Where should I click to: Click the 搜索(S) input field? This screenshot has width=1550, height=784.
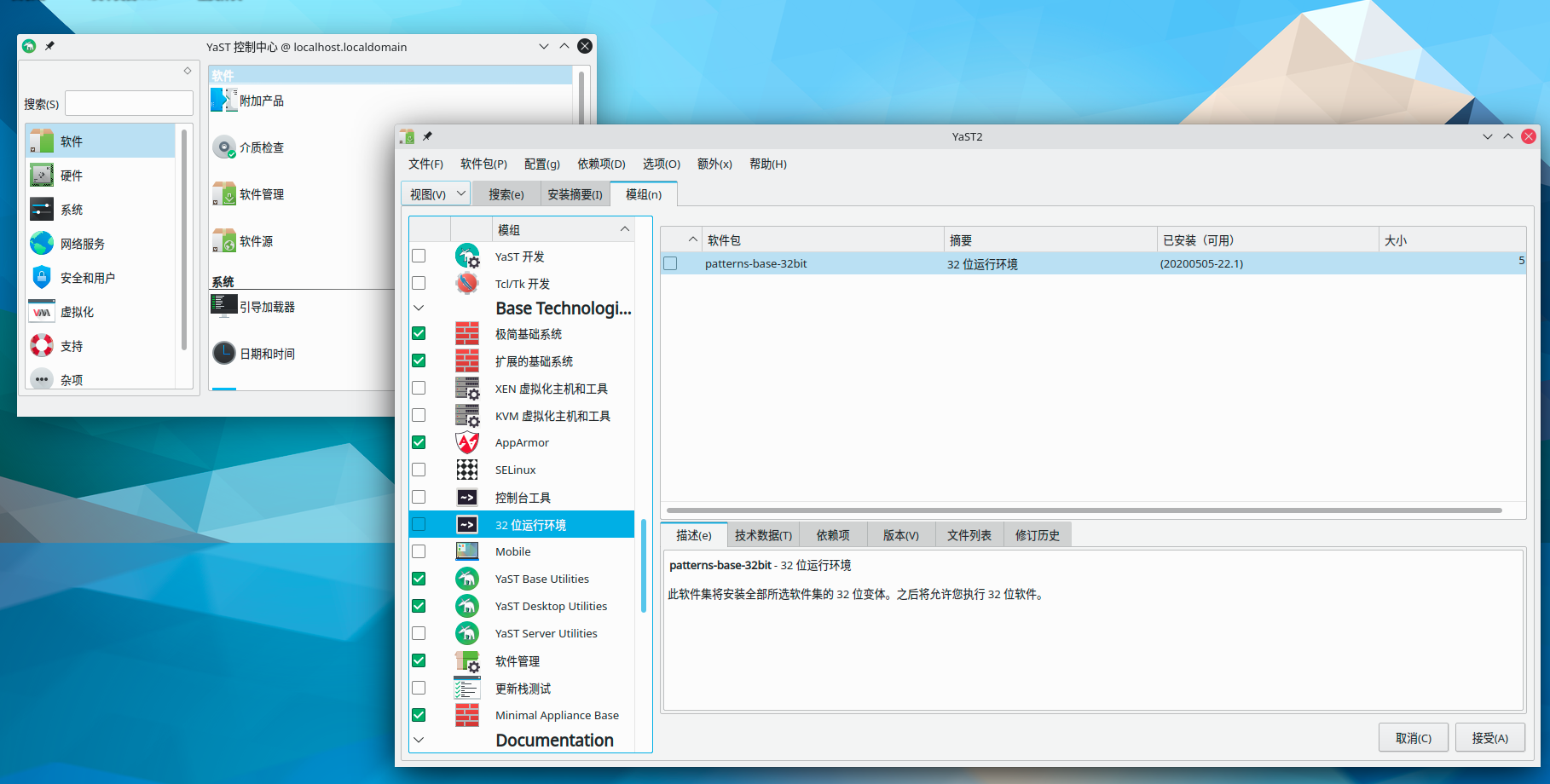point(129,103)
